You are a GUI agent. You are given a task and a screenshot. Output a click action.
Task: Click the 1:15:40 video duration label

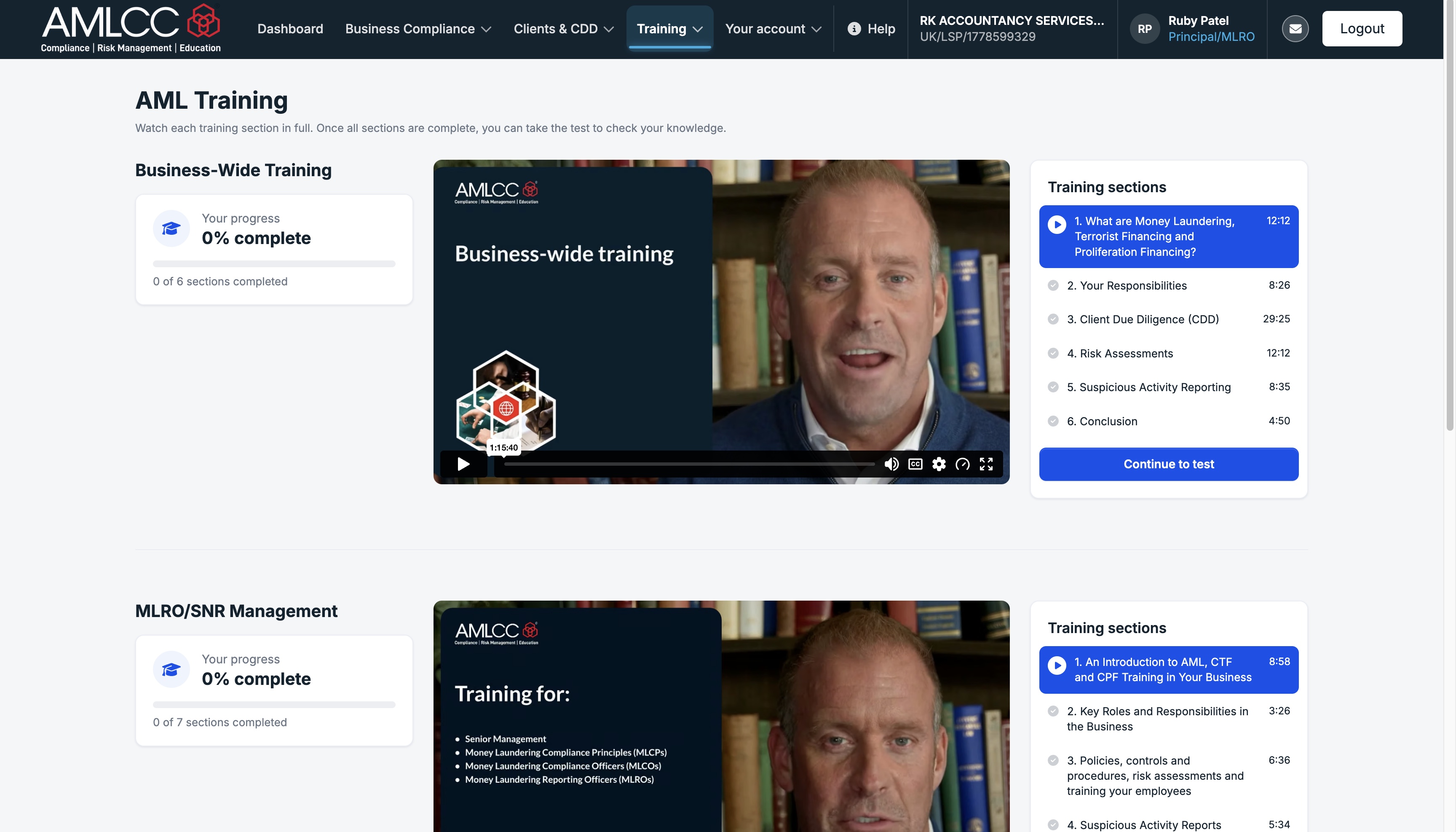point(503,448)
